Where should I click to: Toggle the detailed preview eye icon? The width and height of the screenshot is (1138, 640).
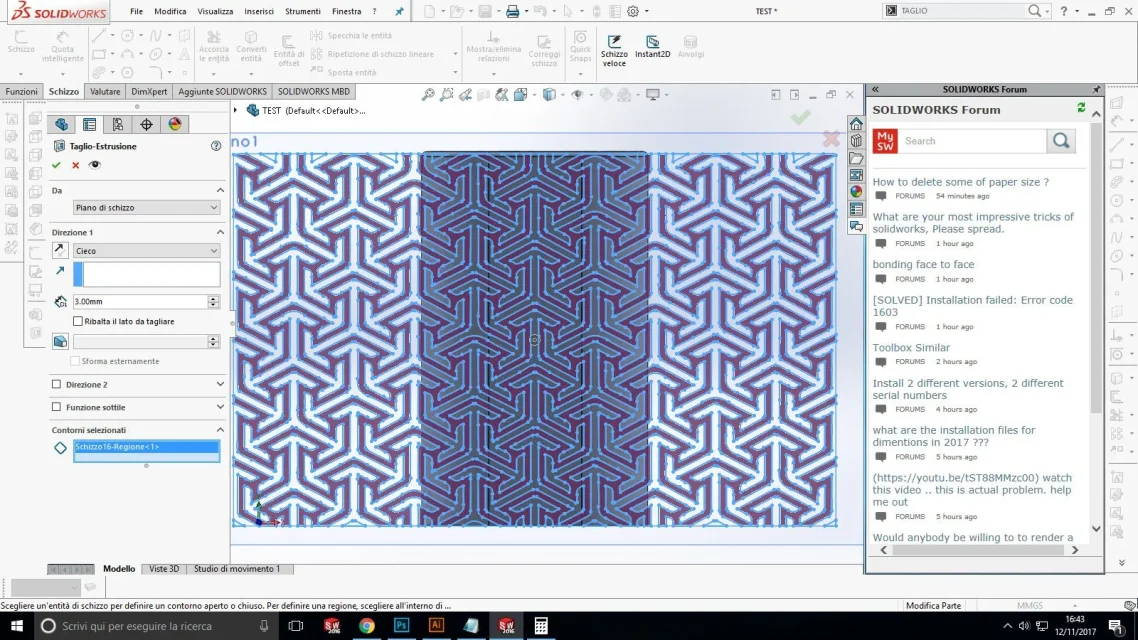(x=95, y=165)
